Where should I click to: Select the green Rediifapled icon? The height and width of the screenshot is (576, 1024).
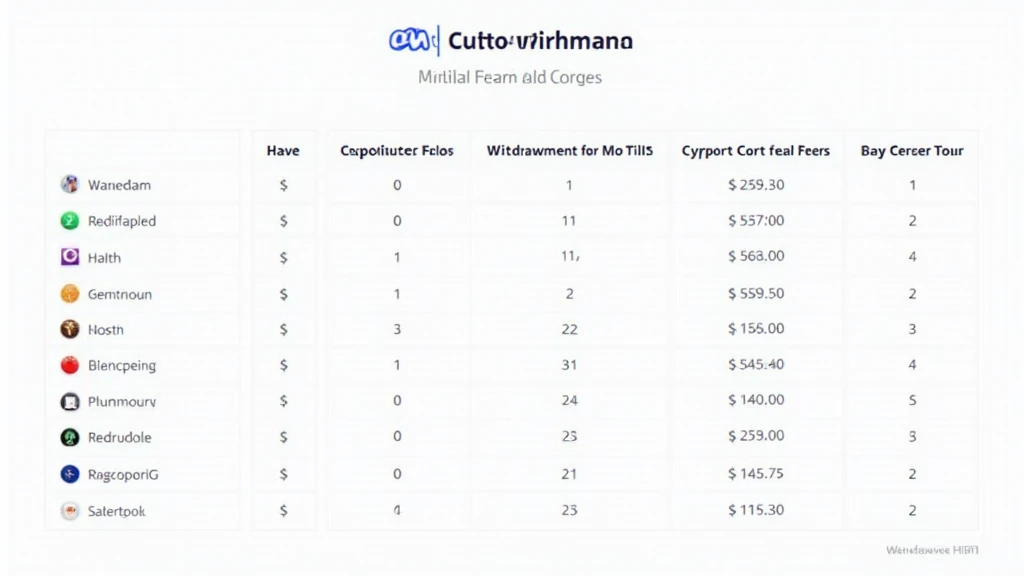coord(70,221)
